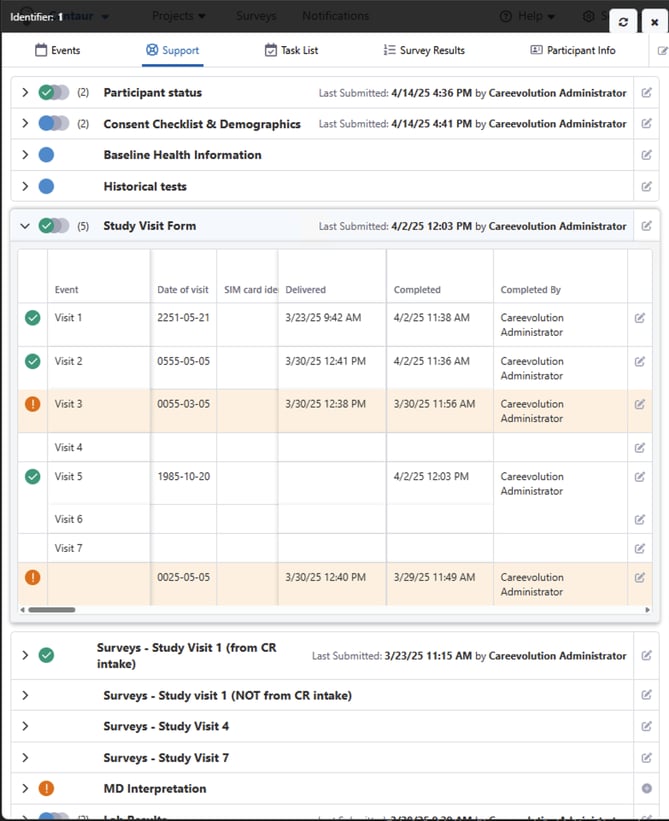Screen dimensions: 669x821
Task: Click edit icon for Surveys - Study Visit 4
Action: point(647,727)
